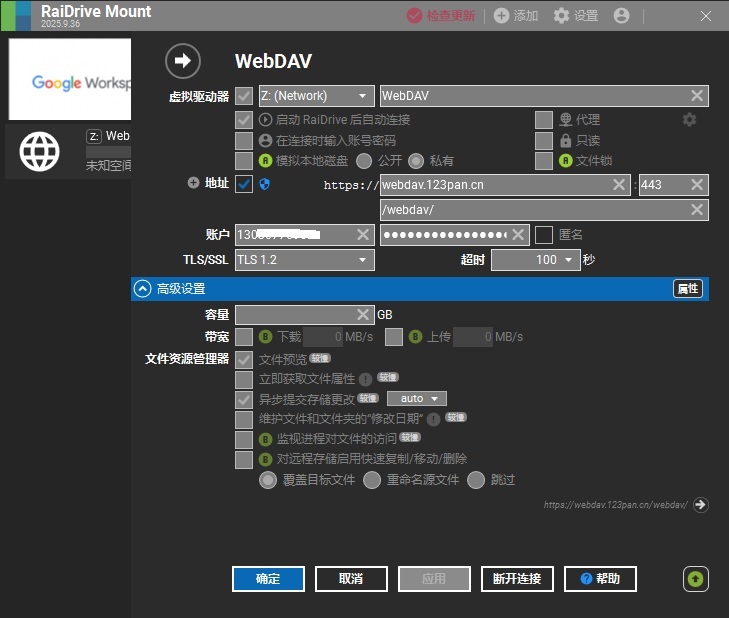
Task: Enable emulate local disk checkbox
Action: (x=244, y=161)
